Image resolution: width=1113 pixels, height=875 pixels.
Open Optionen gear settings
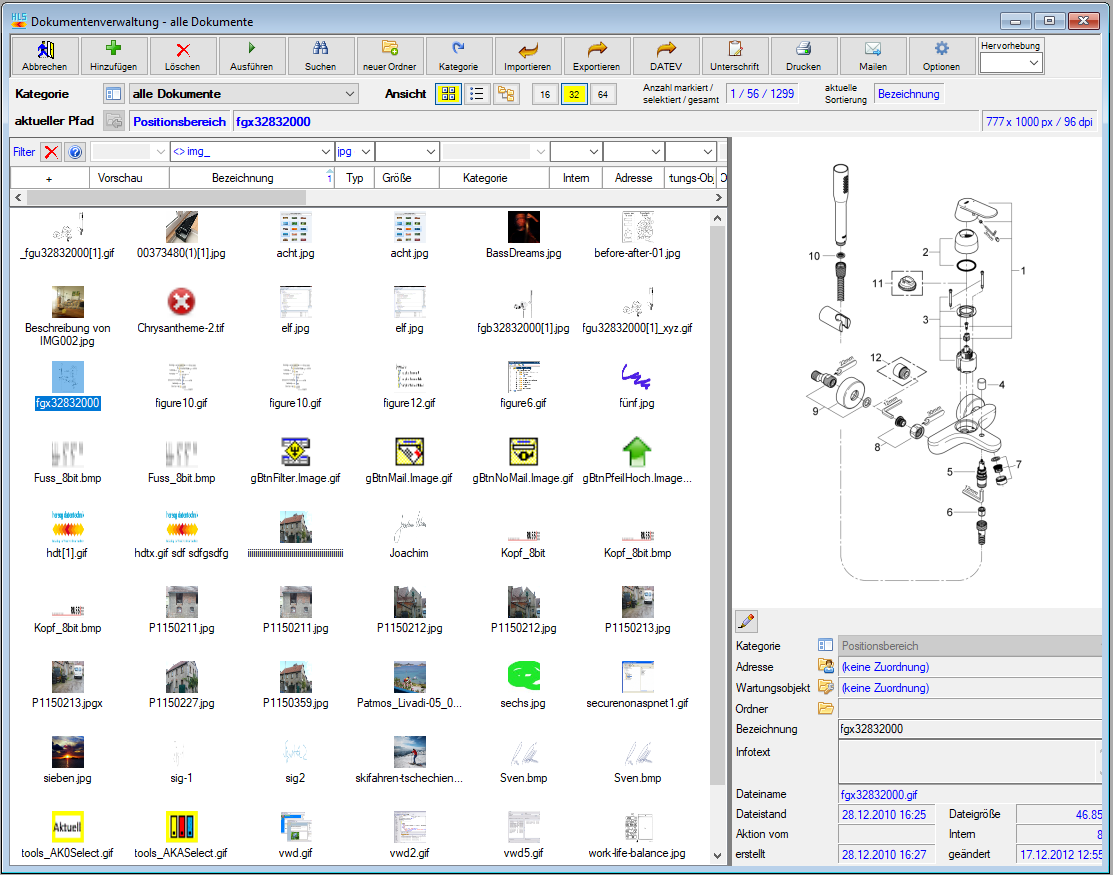941,55
